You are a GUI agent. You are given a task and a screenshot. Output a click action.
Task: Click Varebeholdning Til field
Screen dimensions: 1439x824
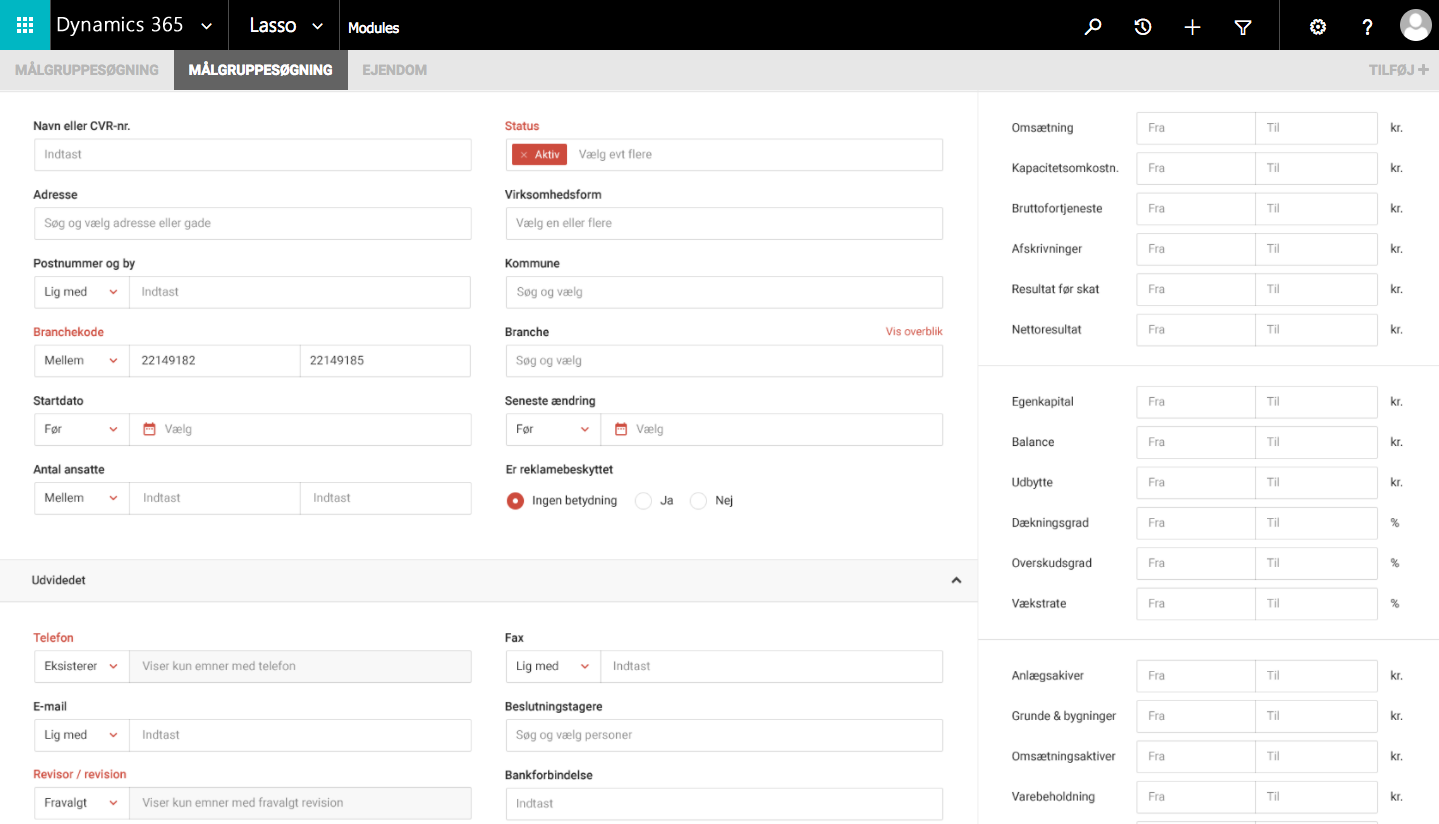tap(1317, 797)
